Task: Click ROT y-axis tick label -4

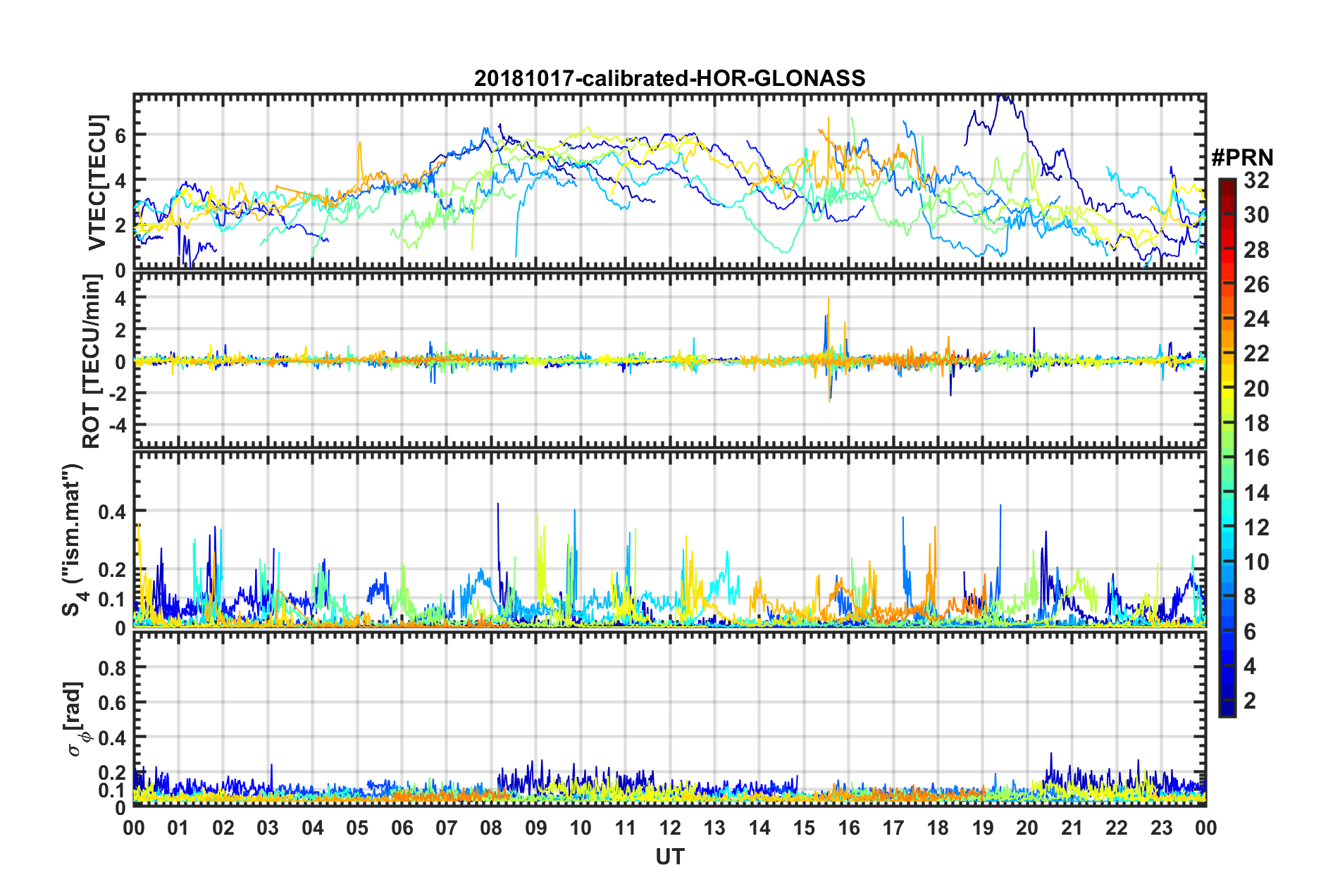Action: click(118, 425)
